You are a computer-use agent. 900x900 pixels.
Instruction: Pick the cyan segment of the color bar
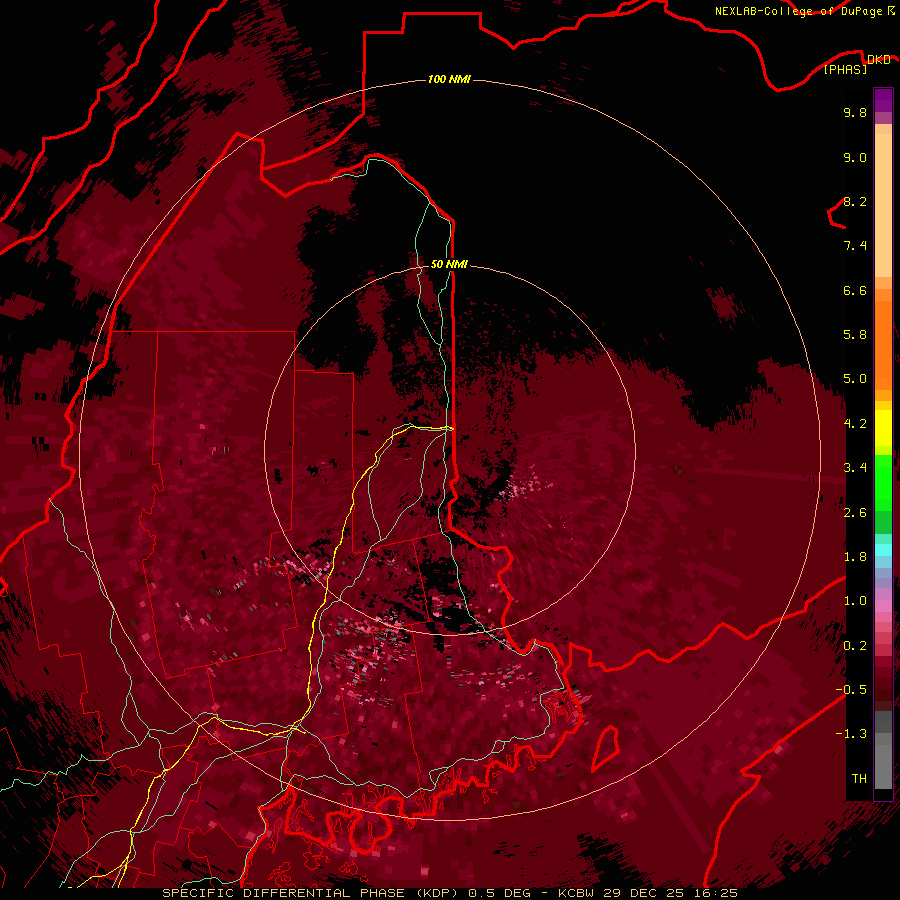883,550
